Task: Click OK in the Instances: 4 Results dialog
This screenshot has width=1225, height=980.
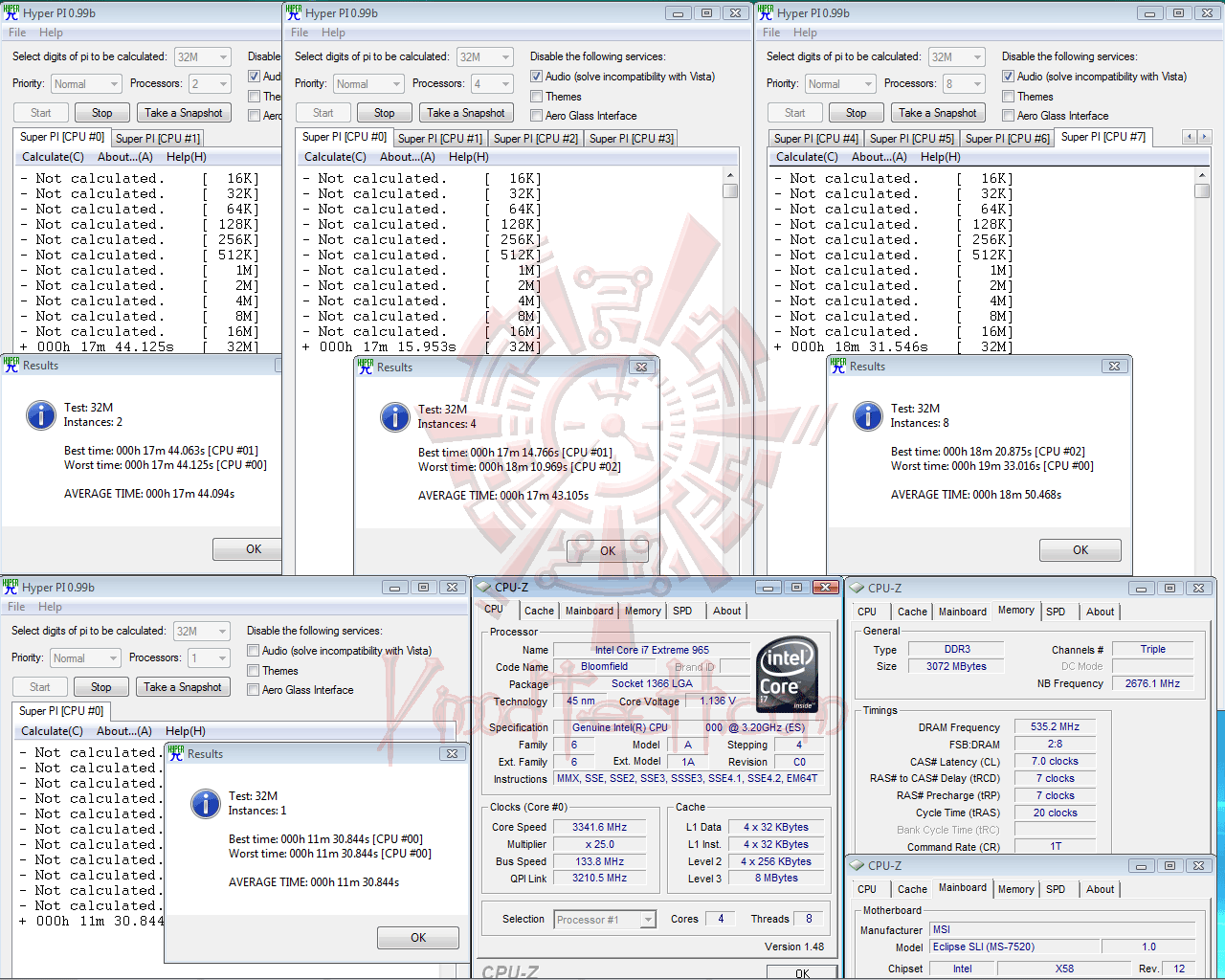Action: click(x=608, y=551)
